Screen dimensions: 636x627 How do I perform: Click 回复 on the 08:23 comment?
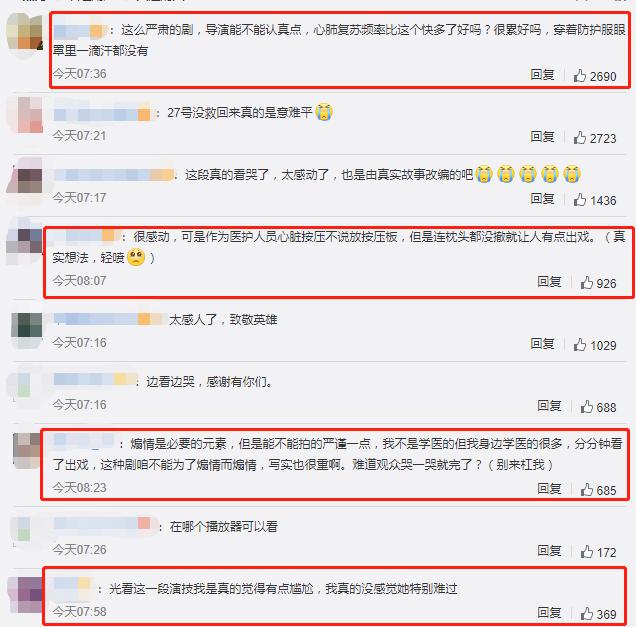(549, 488)
